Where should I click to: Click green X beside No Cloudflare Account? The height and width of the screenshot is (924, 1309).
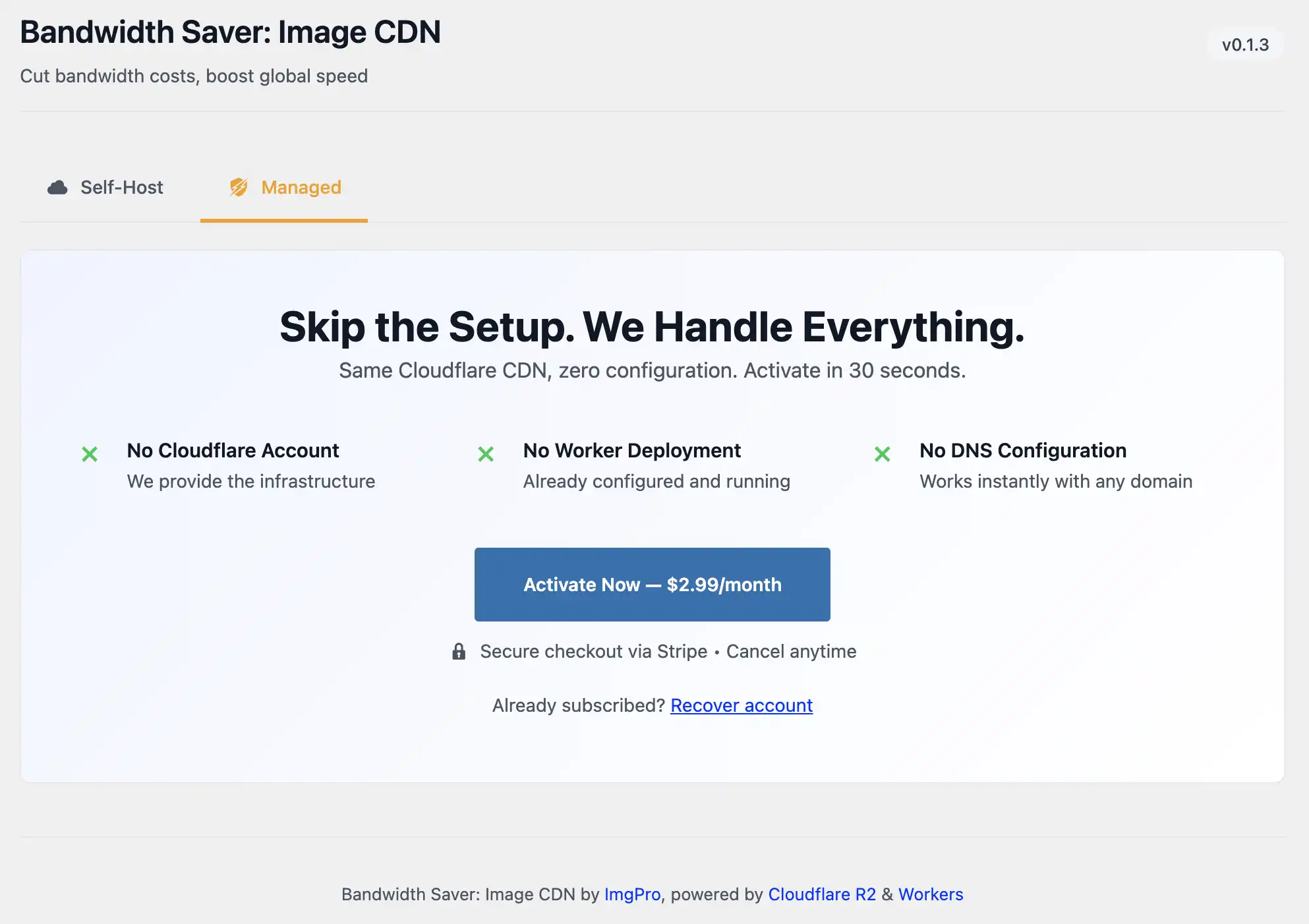point(90,454)
